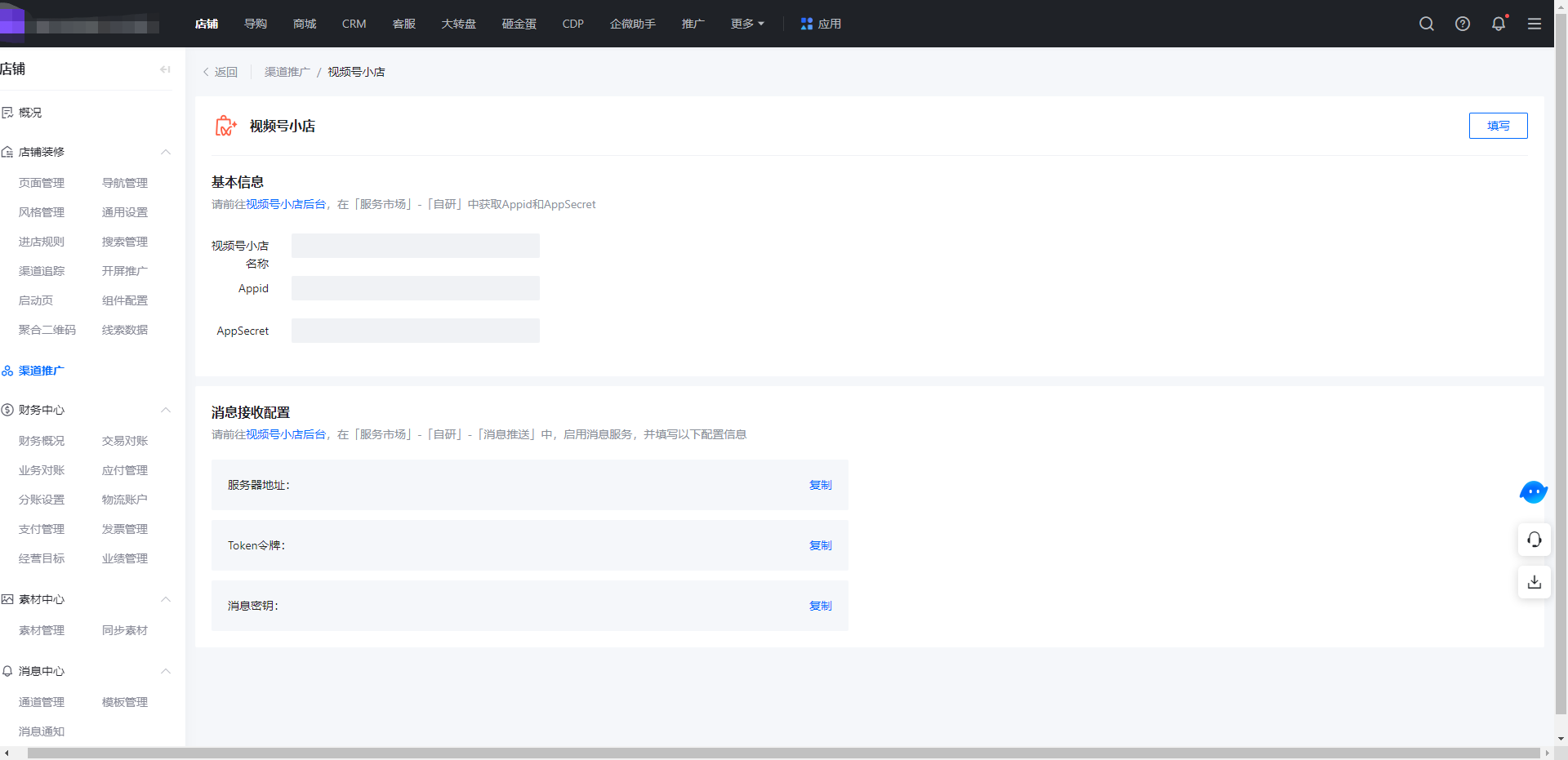Image resolution: width=1568 pixels, height=760 pixels.
Task: Open 财务概况 in sidebar
Action: pyautogui.click(x=42, y=441)
